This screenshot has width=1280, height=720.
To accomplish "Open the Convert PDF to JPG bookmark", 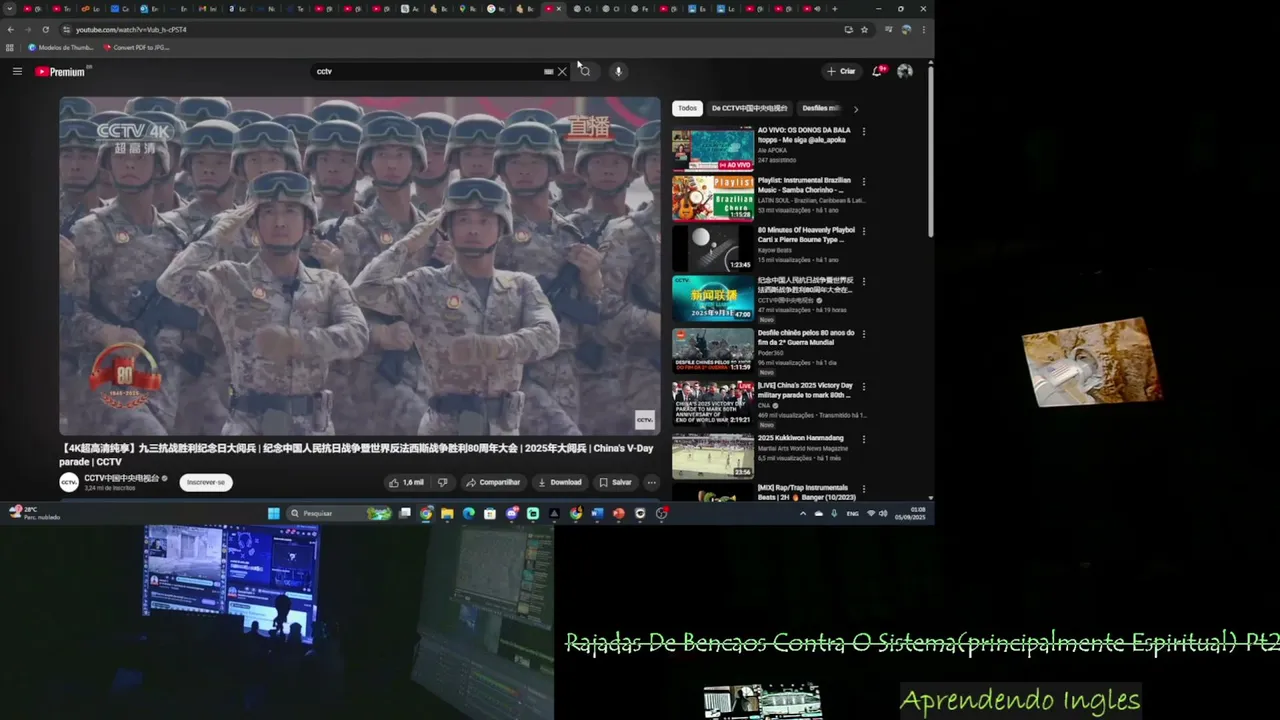I will tap(136, 47).
